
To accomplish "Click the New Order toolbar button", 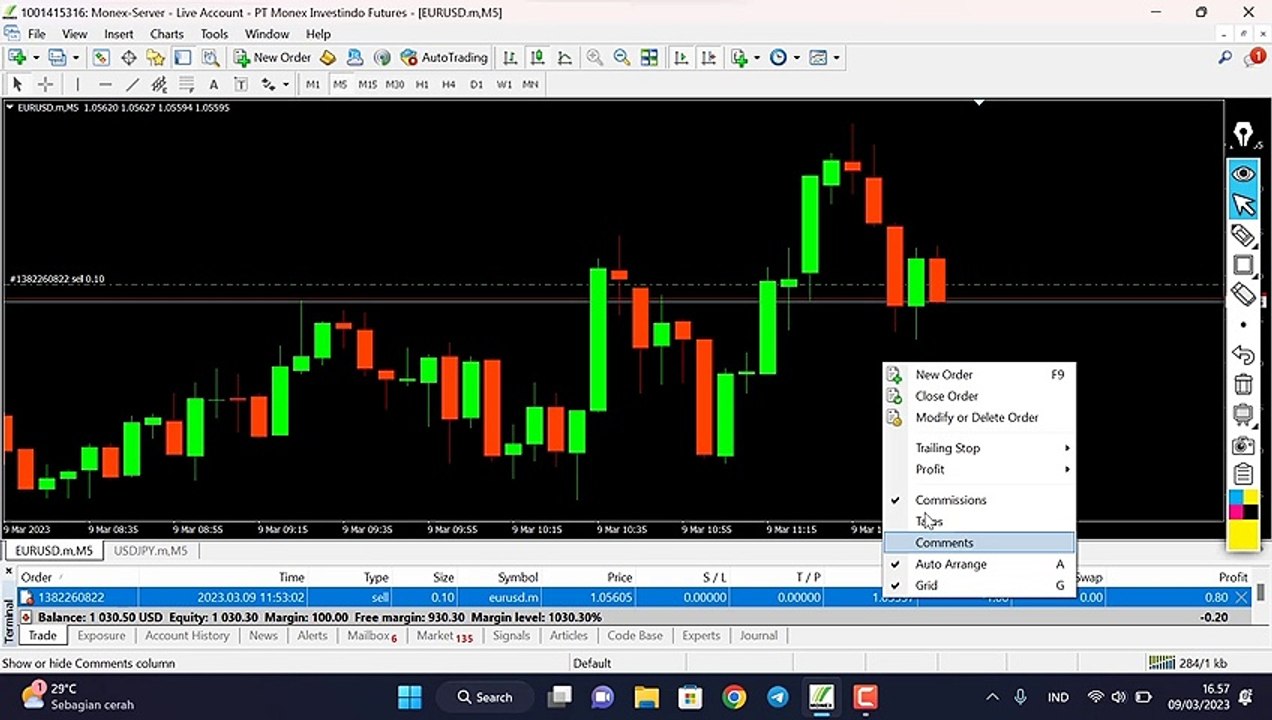I will (x=272, y=58).
